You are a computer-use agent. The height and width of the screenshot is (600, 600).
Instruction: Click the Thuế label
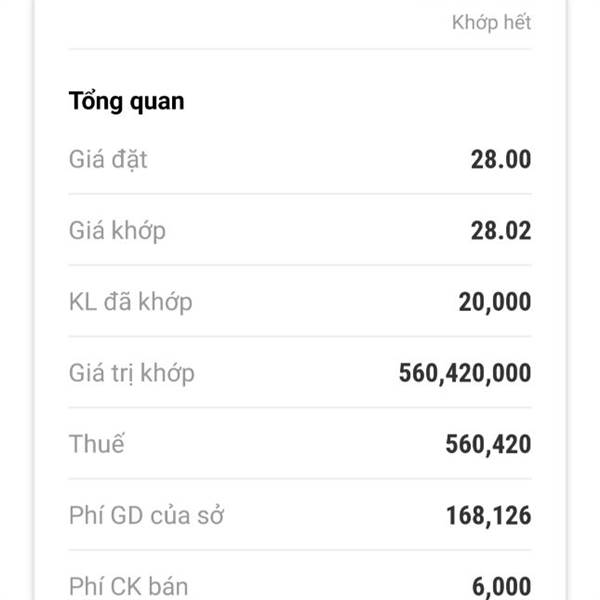(x=96, y=444)
